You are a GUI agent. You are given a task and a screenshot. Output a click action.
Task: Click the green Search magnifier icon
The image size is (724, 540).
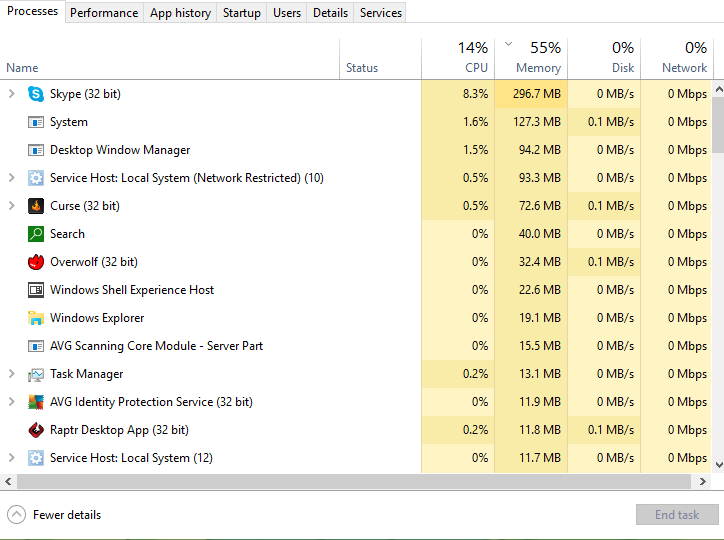pyautogui.click(x=36, y=234)
